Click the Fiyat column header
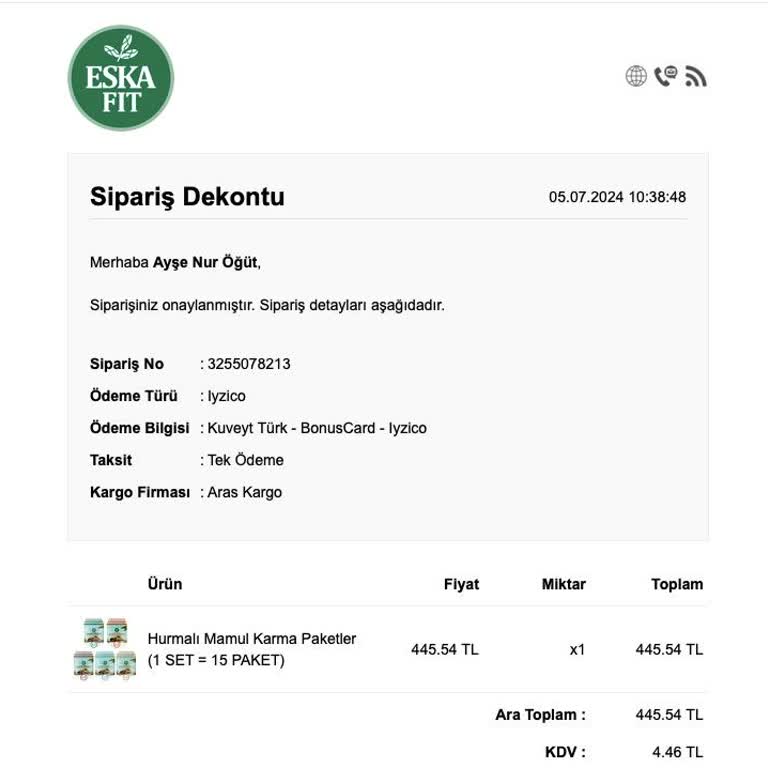 tap(461, 584)
